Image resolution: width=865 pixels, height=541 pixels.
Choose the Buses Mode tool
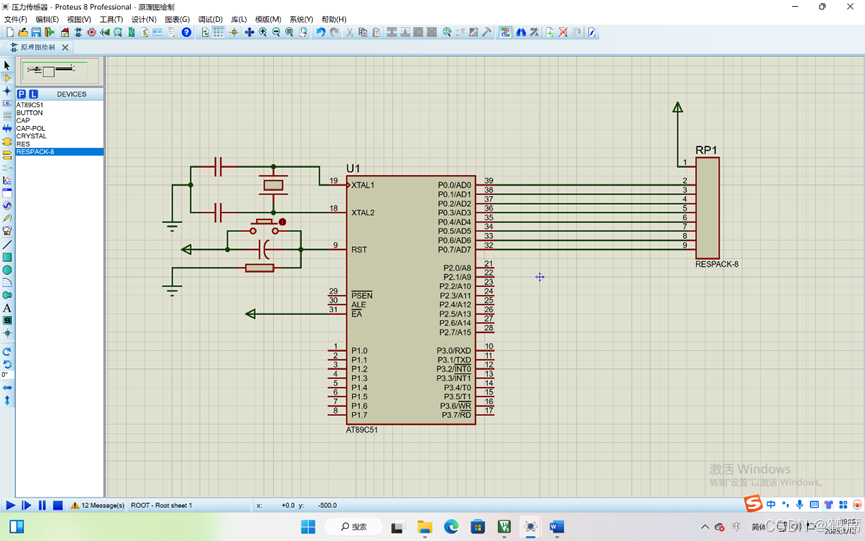point(7,128)
